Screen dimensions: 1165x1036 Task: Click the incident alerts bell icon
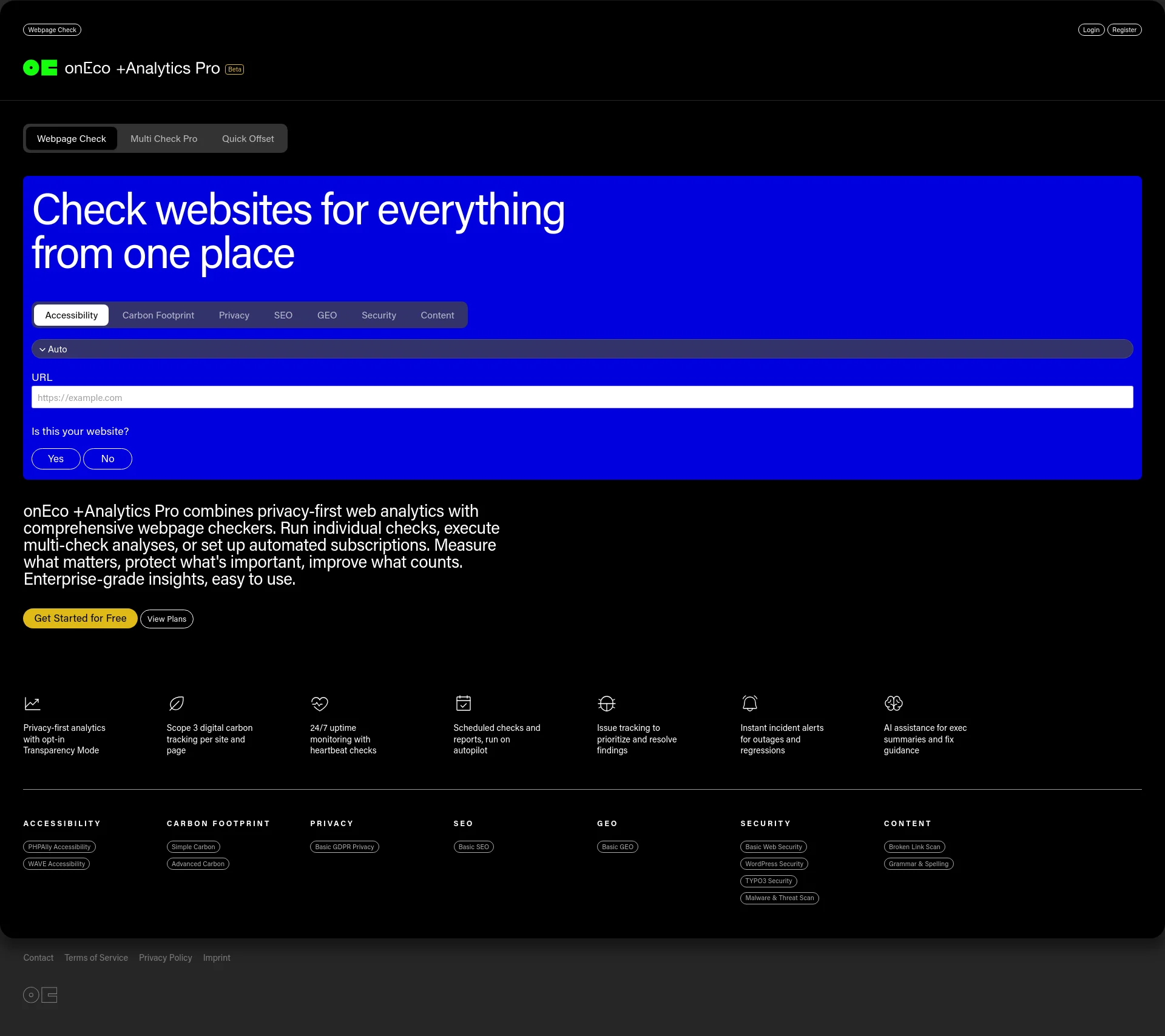point(750,703)
